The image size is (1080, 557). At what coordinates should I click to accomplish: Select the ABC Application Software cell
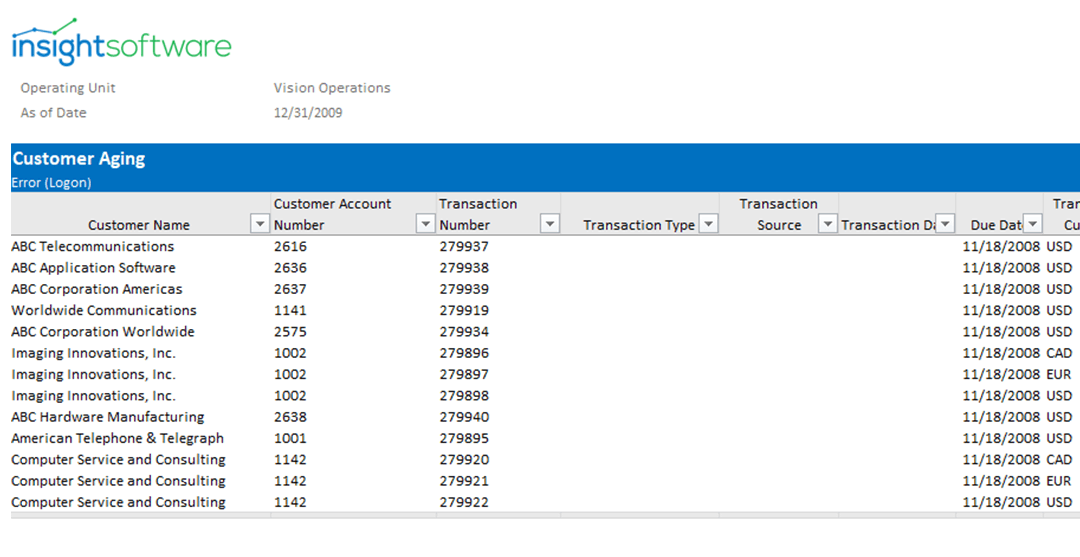(x=93, y=268)
